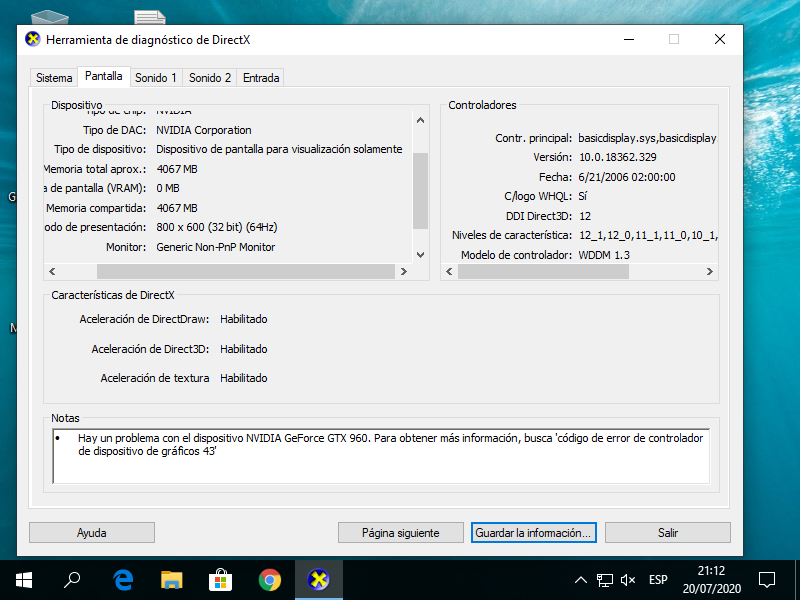Select the '0 MB' VRAM value
The height and width of the screenshot is (600, 800).
(168, 188)
